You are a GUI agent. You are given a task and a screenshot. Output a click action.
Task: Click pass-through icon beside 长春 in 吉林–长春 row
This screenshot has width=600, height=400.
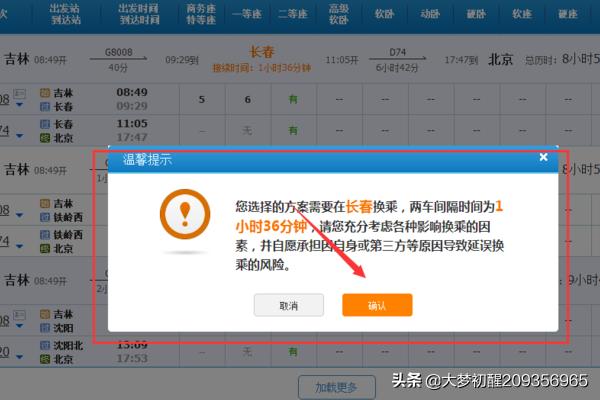click(x=45, y=107)
